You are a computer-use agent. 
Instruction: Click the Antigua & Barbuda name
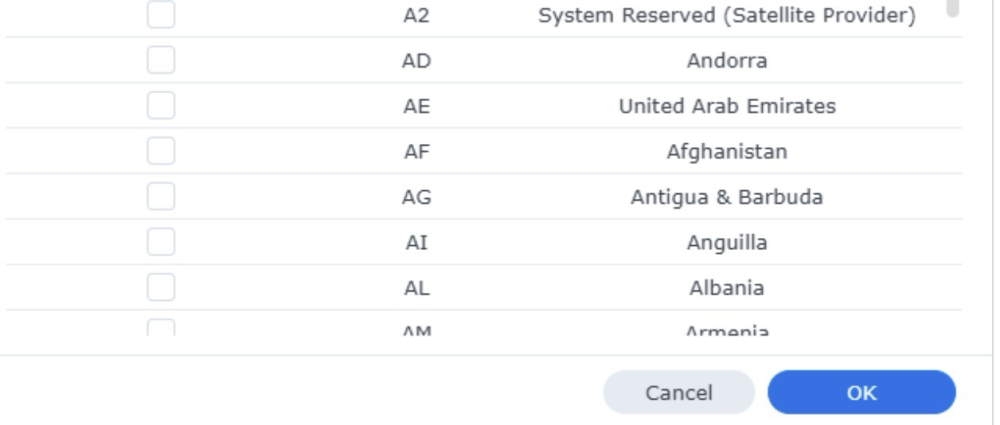click(727, 197)
